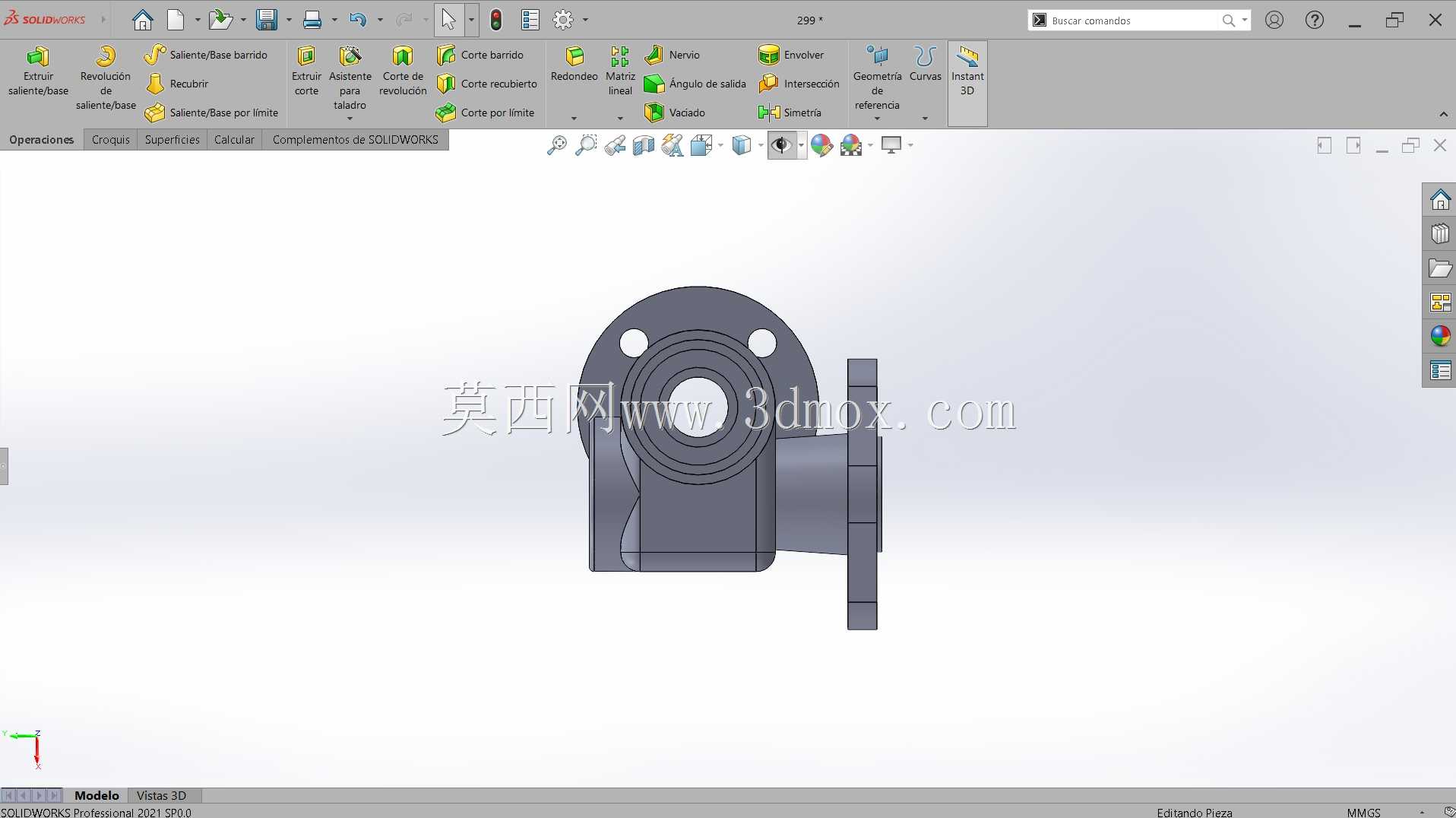Create a new document
The width and height of the screenshot is (1456, 818).
[176, 20]
